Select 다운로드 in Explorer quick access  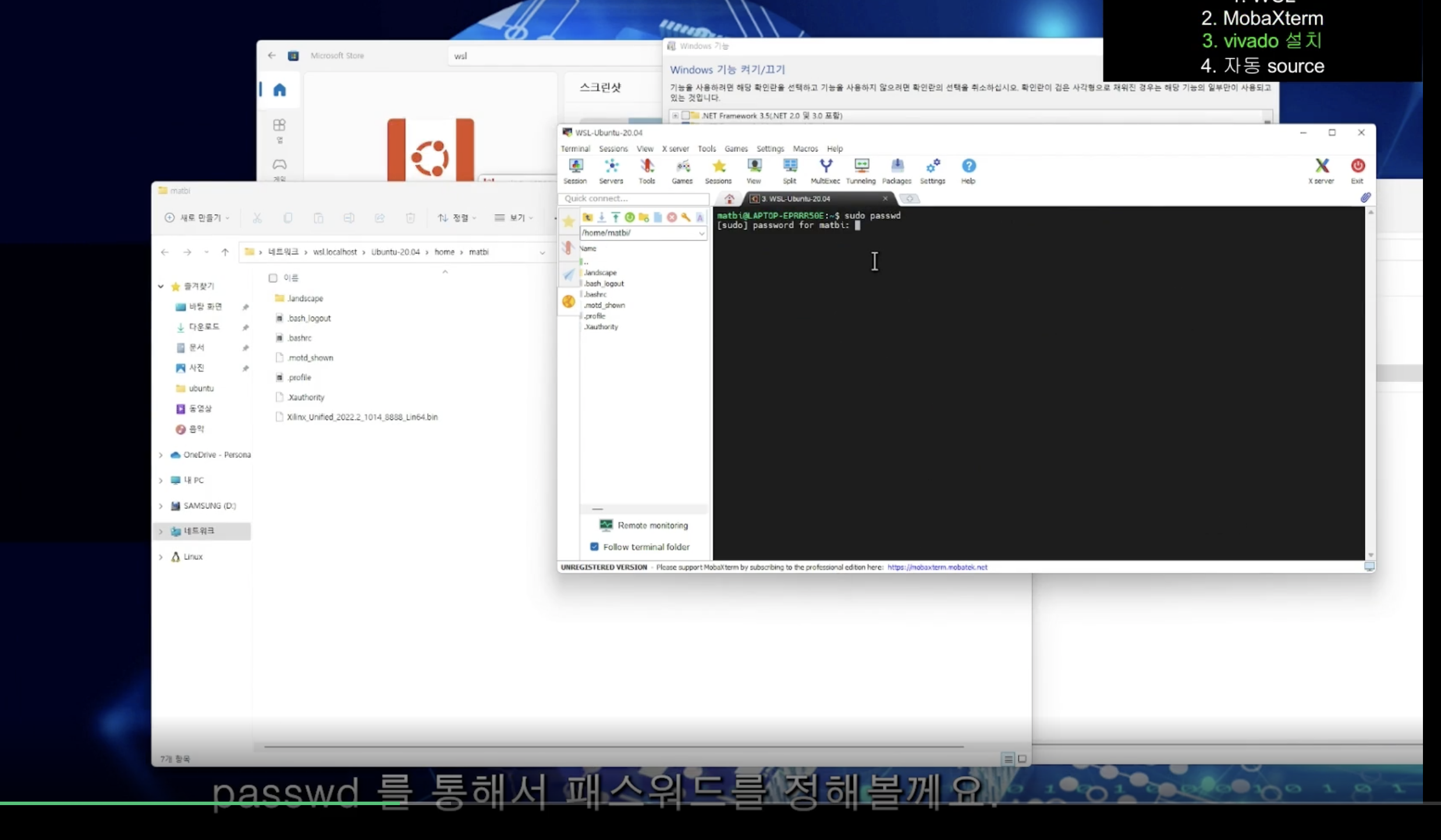198,327
